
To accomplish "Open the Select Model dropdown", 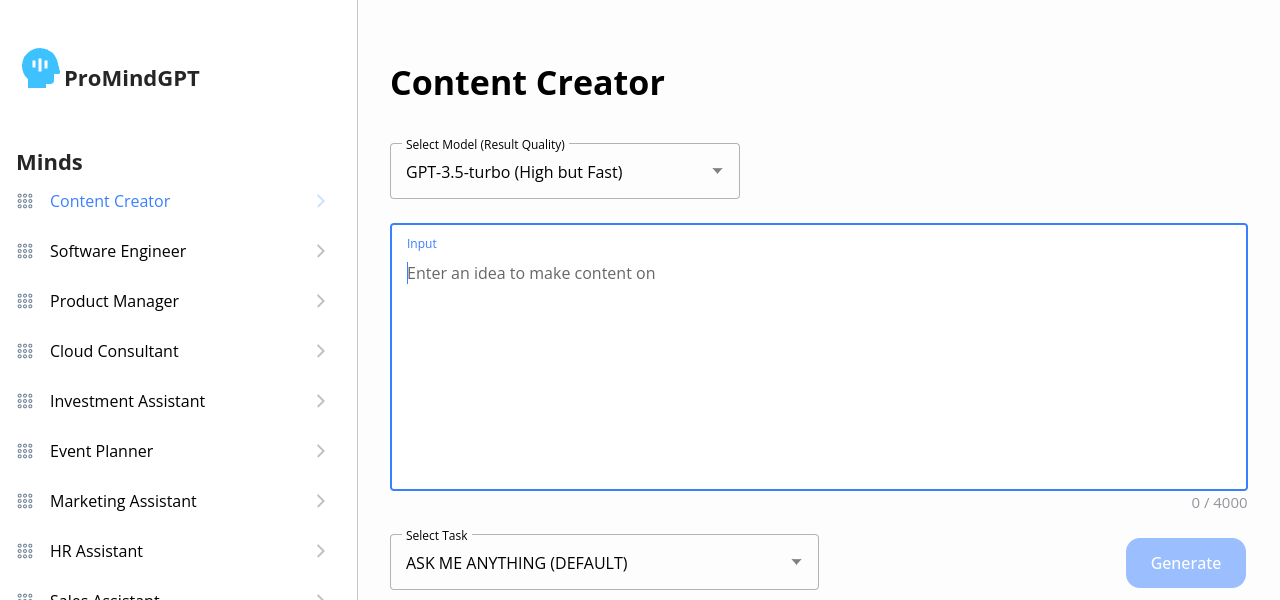I will coord(564,172).
